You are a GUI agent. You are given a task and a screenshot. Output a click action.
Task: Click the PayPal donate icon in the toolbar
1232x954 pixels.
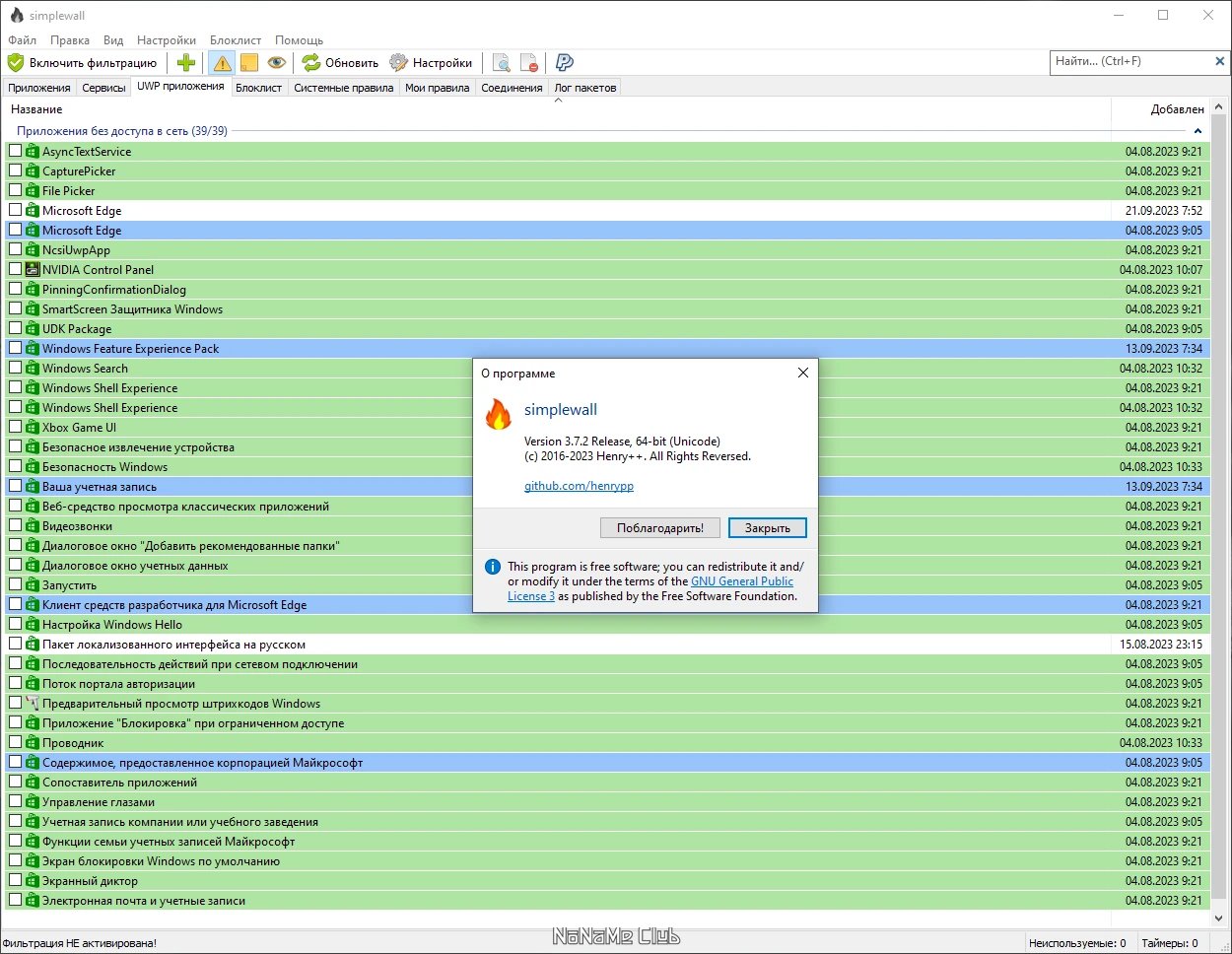(x=565, y=63)
